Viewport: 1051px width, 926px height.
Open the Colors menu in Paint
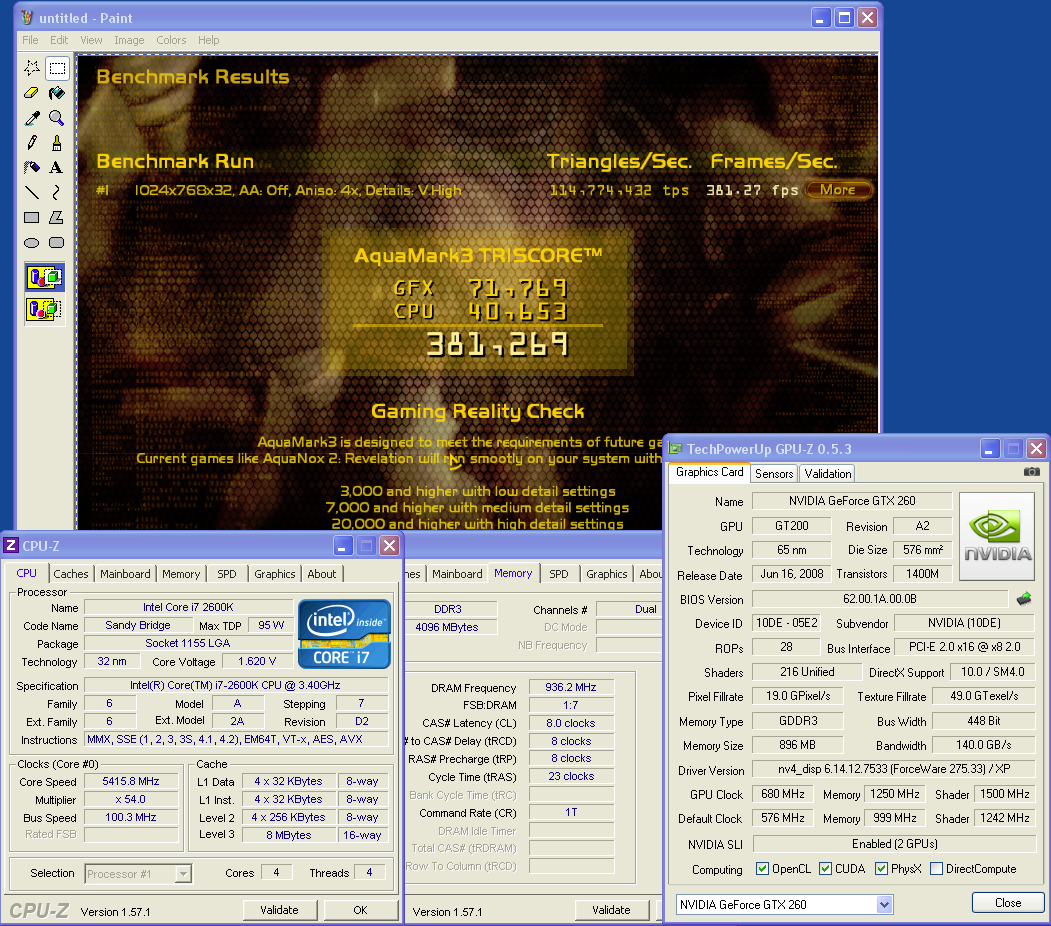coord(171,40)
